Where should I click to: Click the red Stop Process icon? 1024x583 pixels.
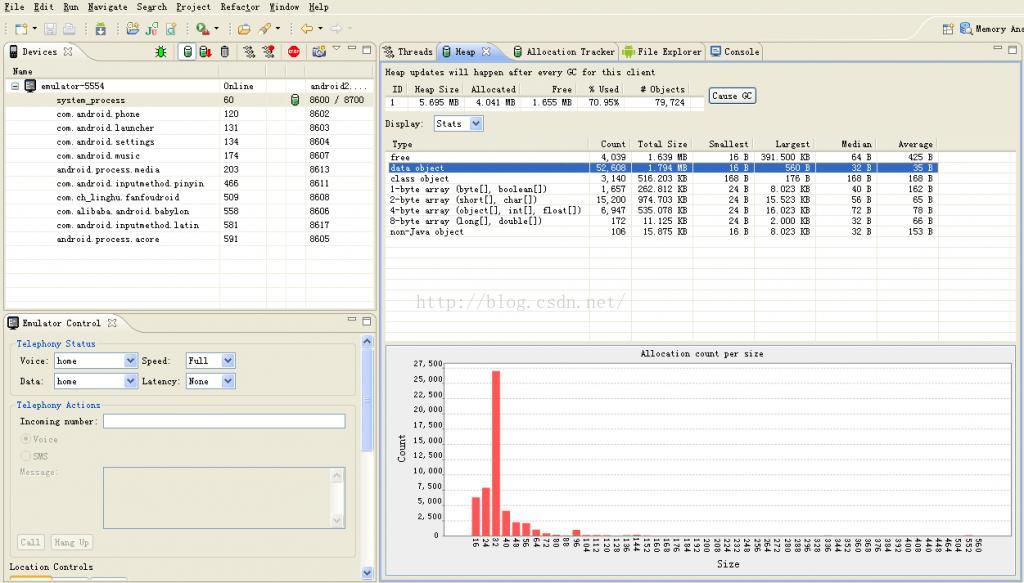(x=295, y=52)
